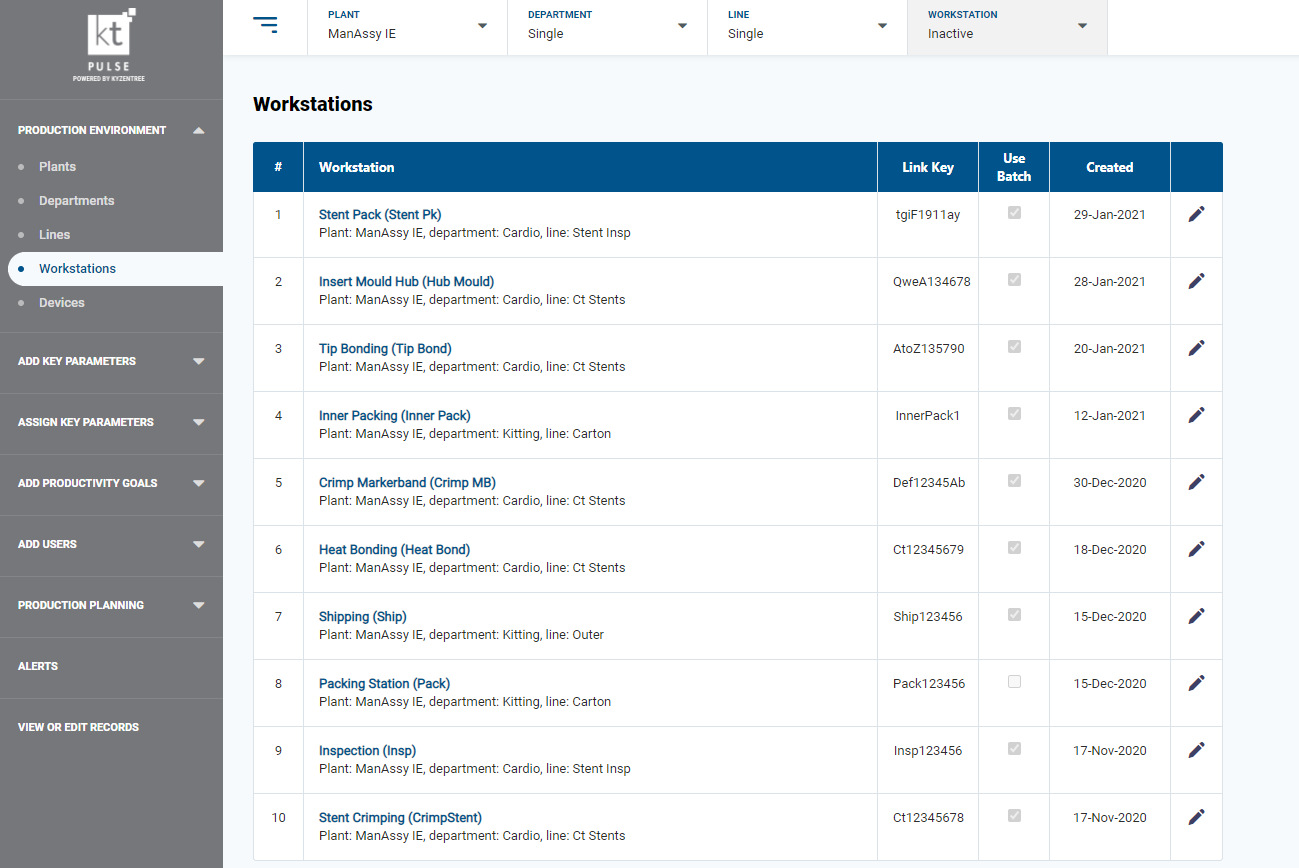The height and width of the screenshot is (868, 1299).
Task: Open the Alerts menu item
Action: coord(38,666)
